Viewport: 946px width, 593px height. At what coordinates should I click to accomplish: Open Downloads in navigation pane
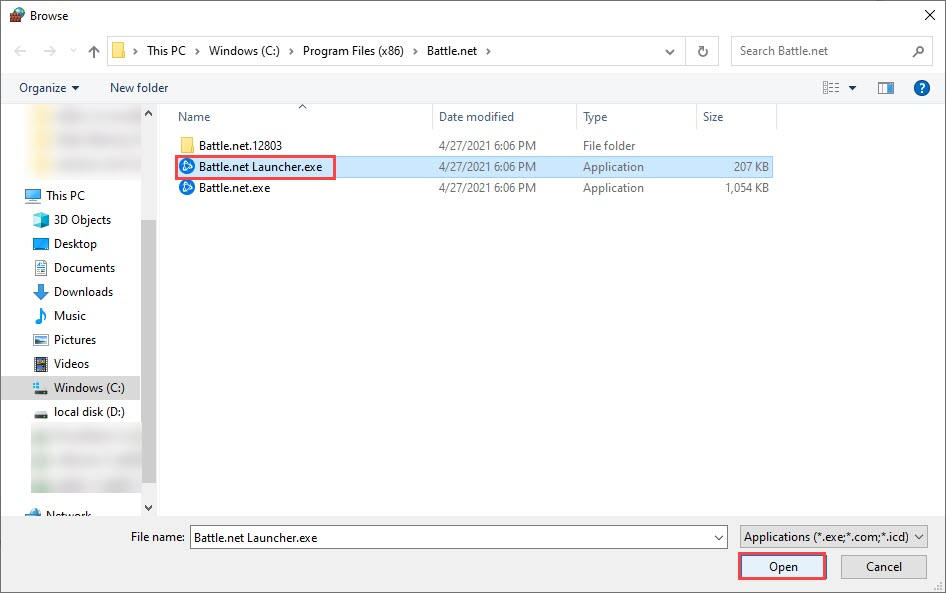(83, 292)
